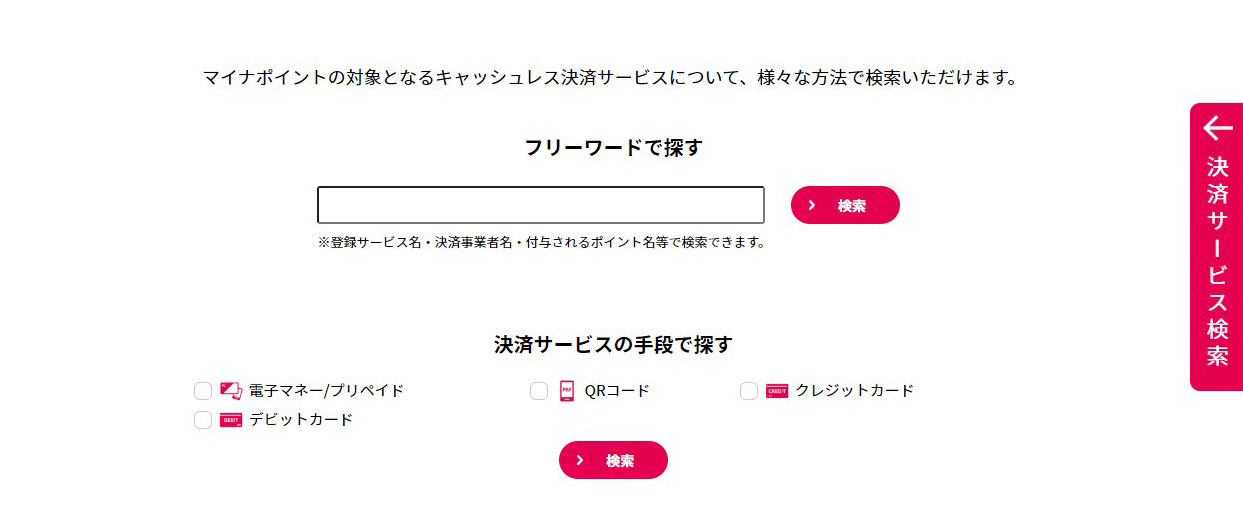1243x518 pixels.
Task: Tick the QRコード checkbox
Action: point(539,391)
